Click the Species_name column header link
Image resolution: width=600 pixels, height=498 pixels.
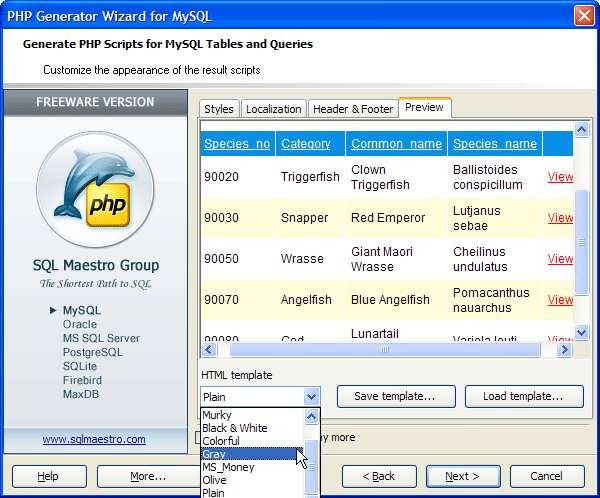(x=495, y=144)
